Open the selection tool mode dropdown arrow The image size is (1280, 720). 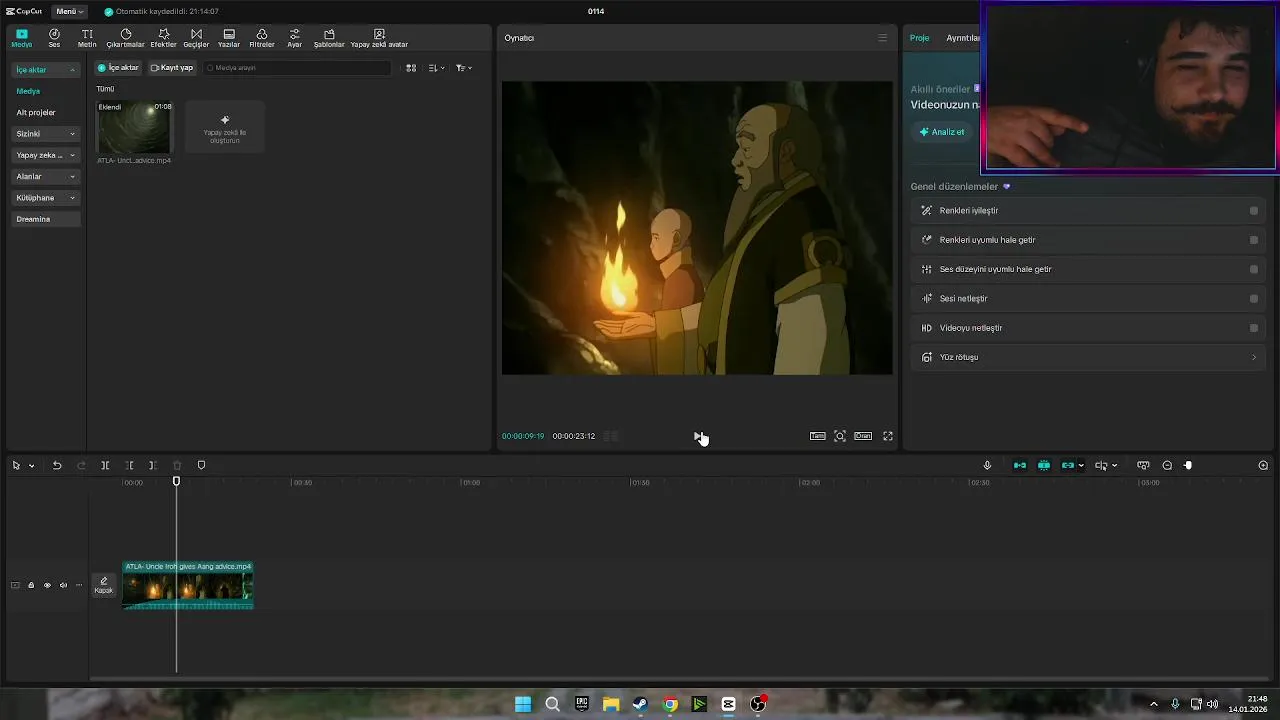[x=31, y=466]
